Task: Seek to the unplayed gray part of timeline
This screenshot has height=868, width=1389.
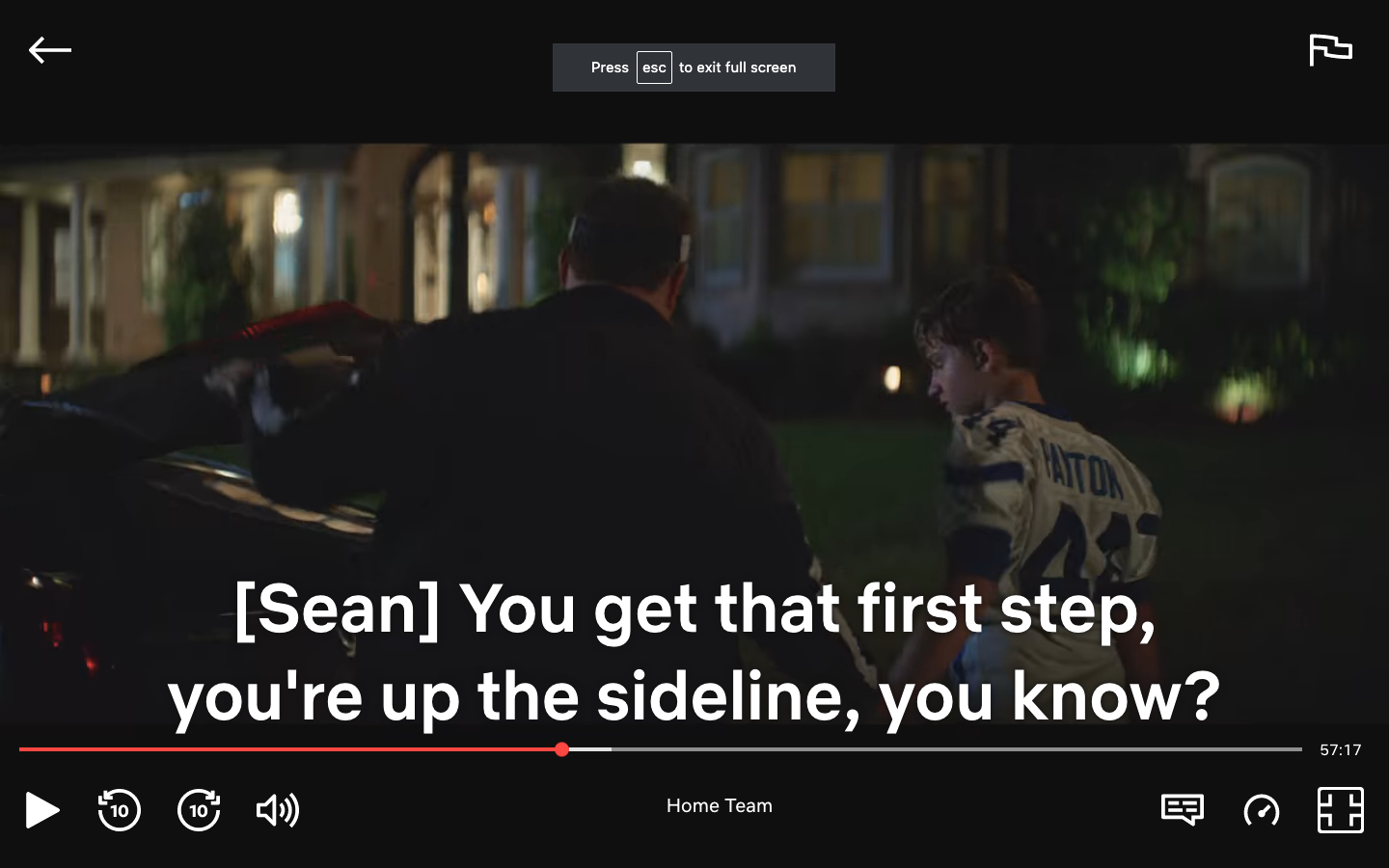Action: [x=955, y=749]
